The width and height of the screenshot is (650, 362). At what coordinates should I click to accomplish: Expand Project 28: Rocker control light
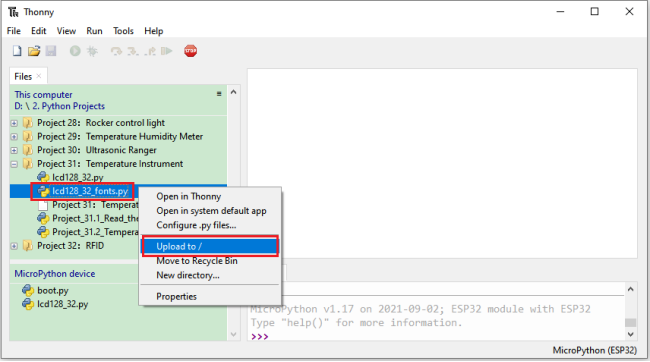(x=14, y=123)
